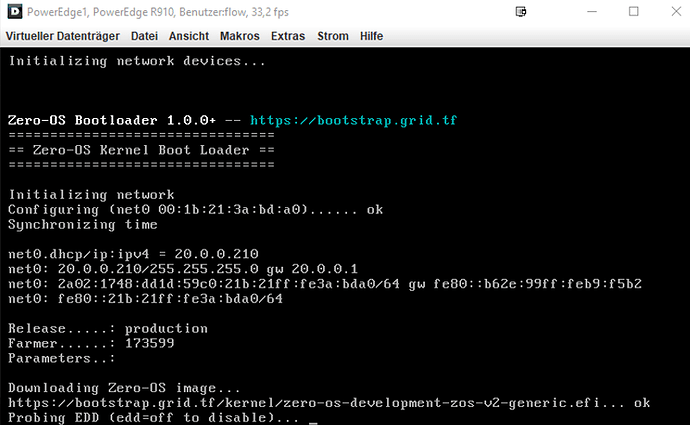Click the line with gateway 20.0.0.1
Image resolution: width=690 pixels, height=425 pixels.
(183, 269)
